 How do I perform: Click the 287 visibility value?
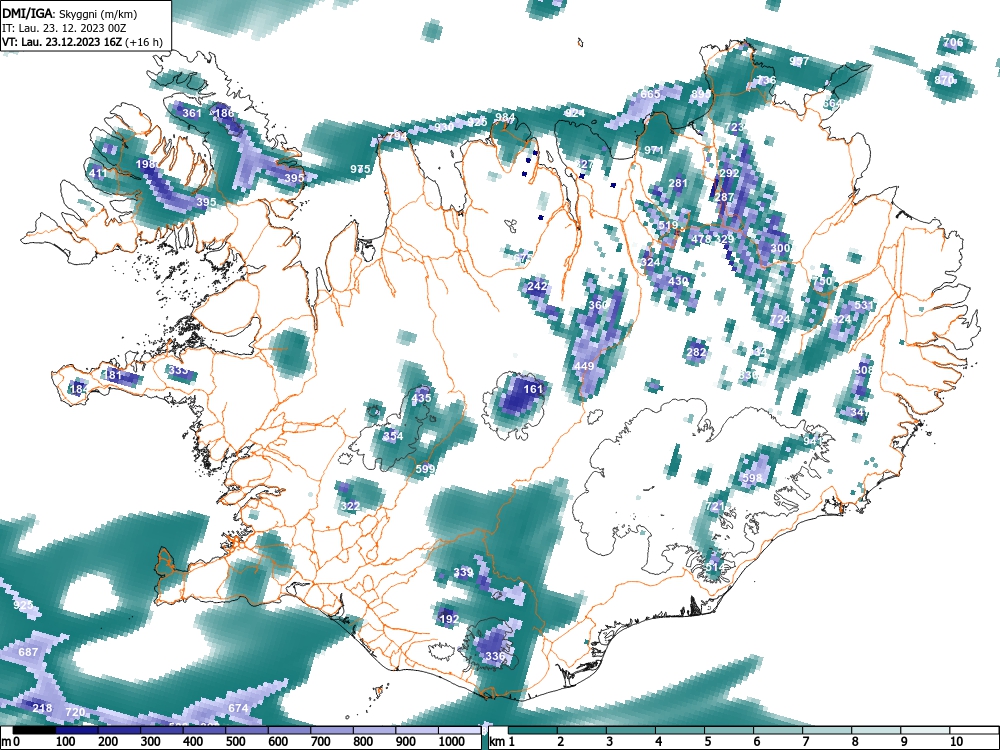pos(724,197)
